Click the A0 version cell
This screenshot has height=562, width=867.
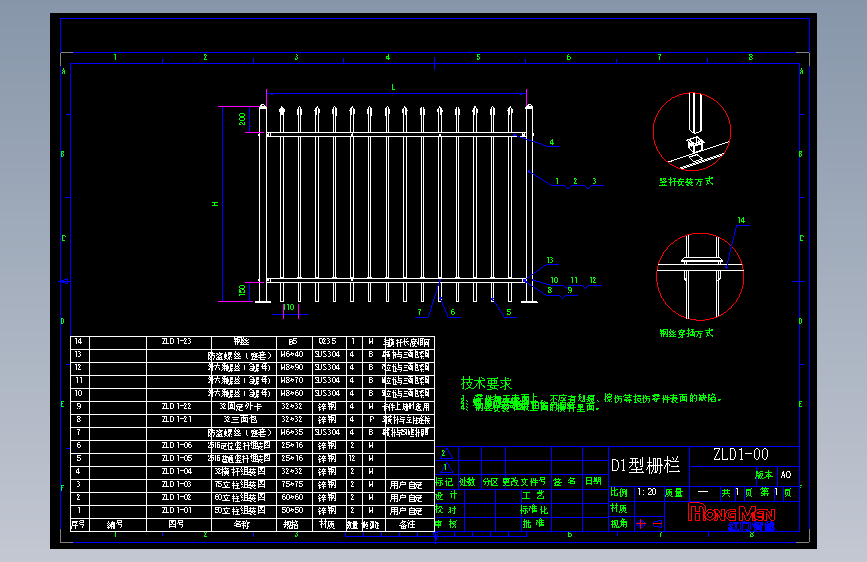[x=786, y=475]
